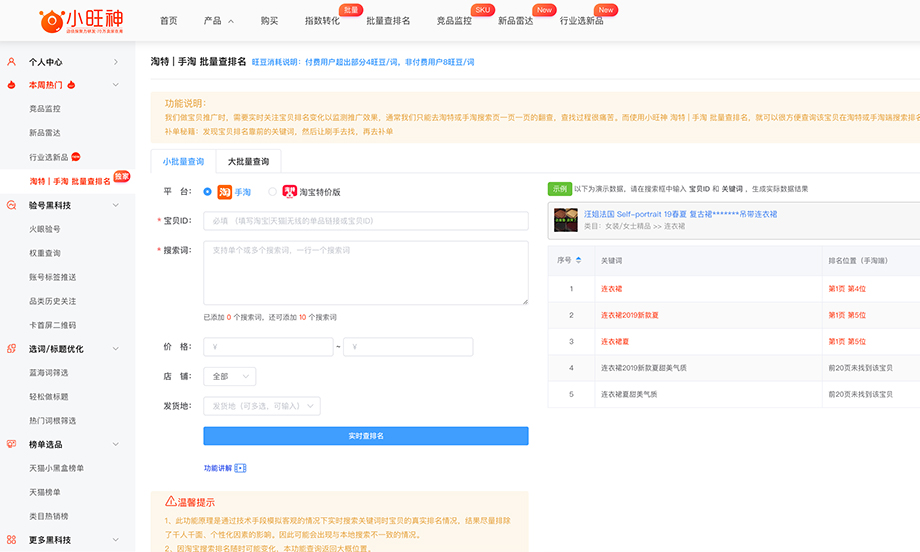
Task: Open 热门词根筛选 in the sidebar
Action: [x=53, y=421]
